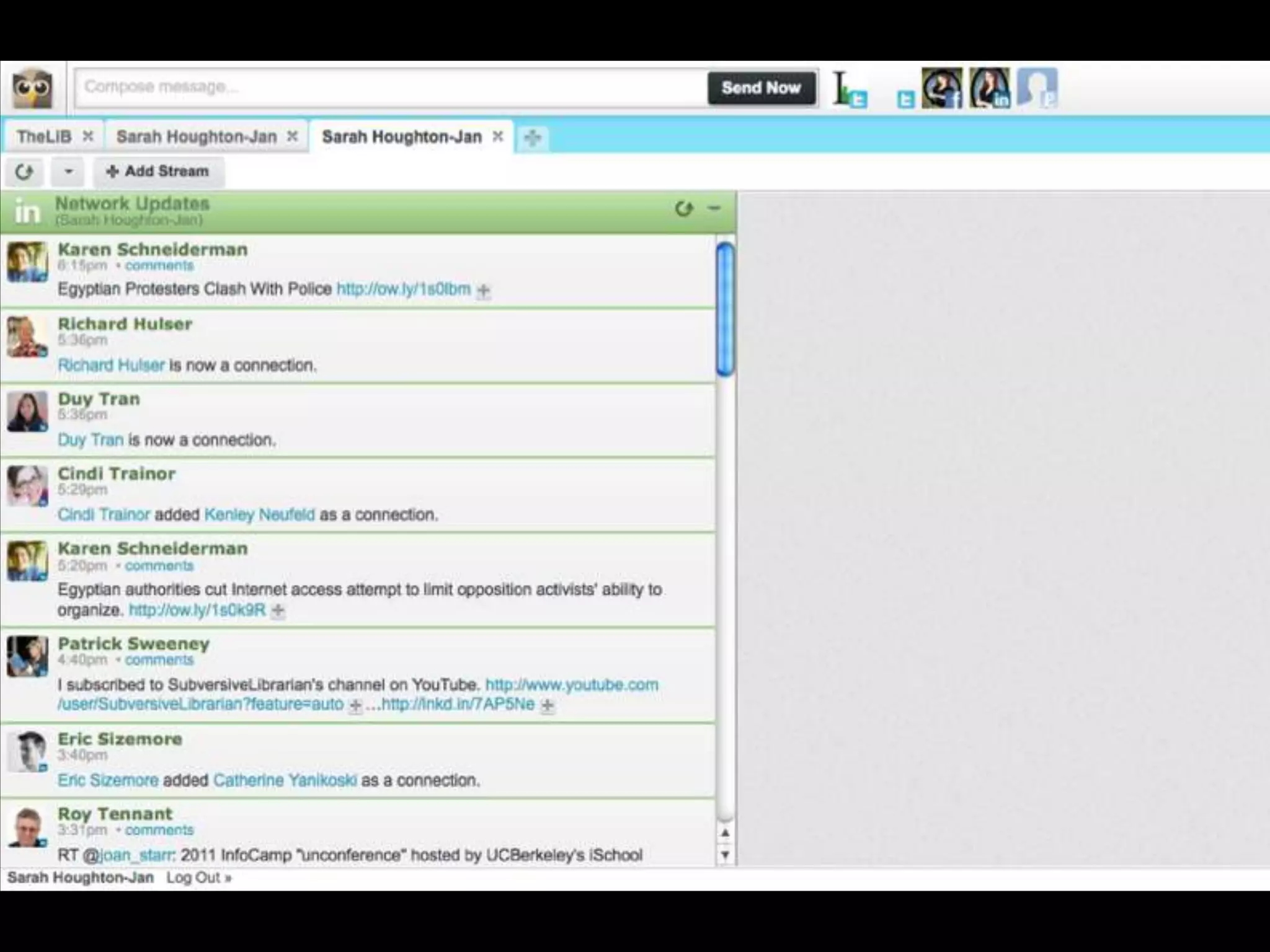Select the LinkedIn profile avatar
Screen dimensions: 1270x952
click(990, 88)
